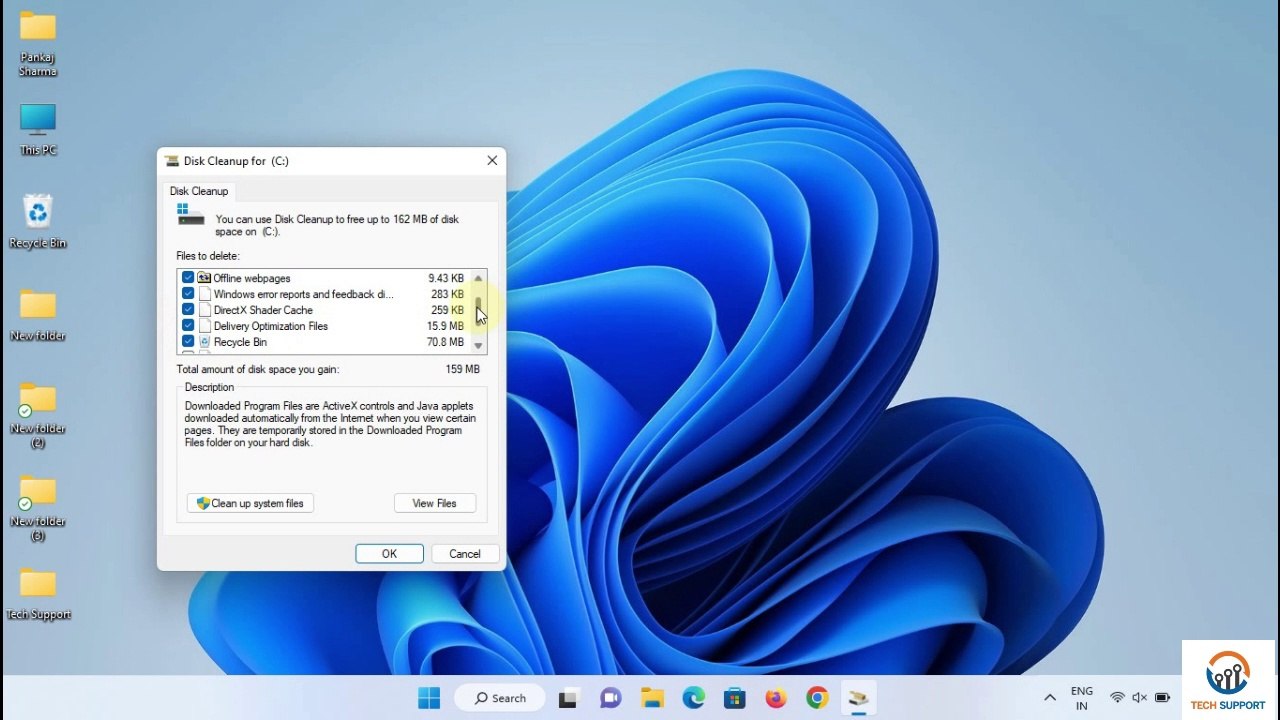Select the Pankaj Sharma desktop folder
The image size is (1280, 720).
[x=38, y=44]
